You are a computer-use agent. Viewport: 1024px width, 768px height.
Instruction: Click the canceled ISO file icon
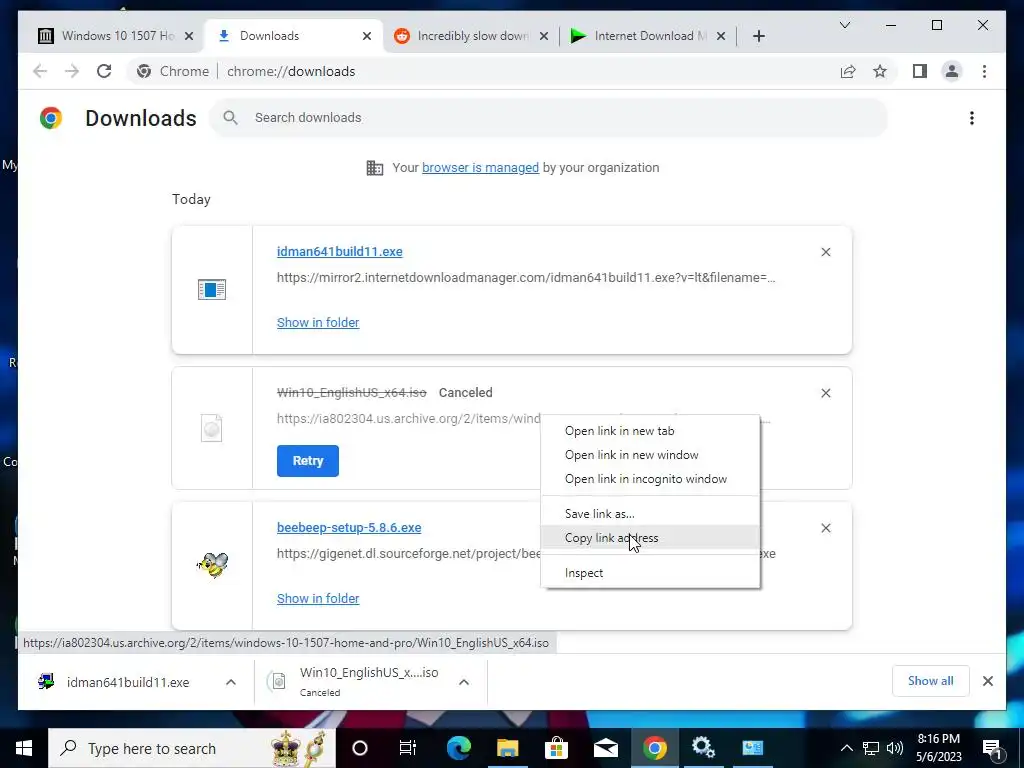click(x=212, y=428)
